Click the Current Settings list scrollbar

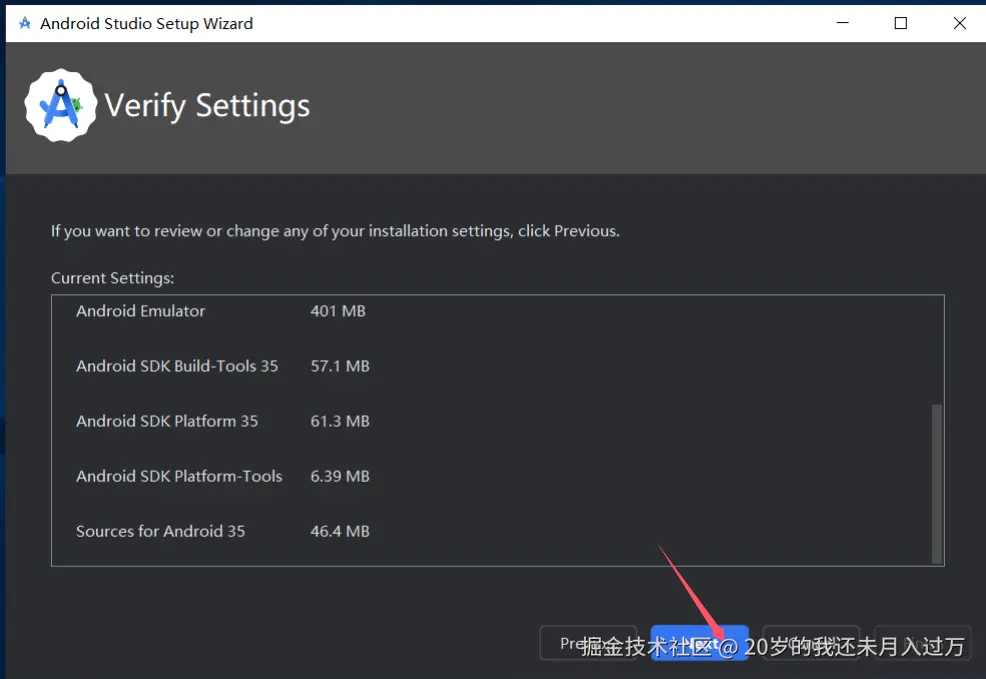936,483
